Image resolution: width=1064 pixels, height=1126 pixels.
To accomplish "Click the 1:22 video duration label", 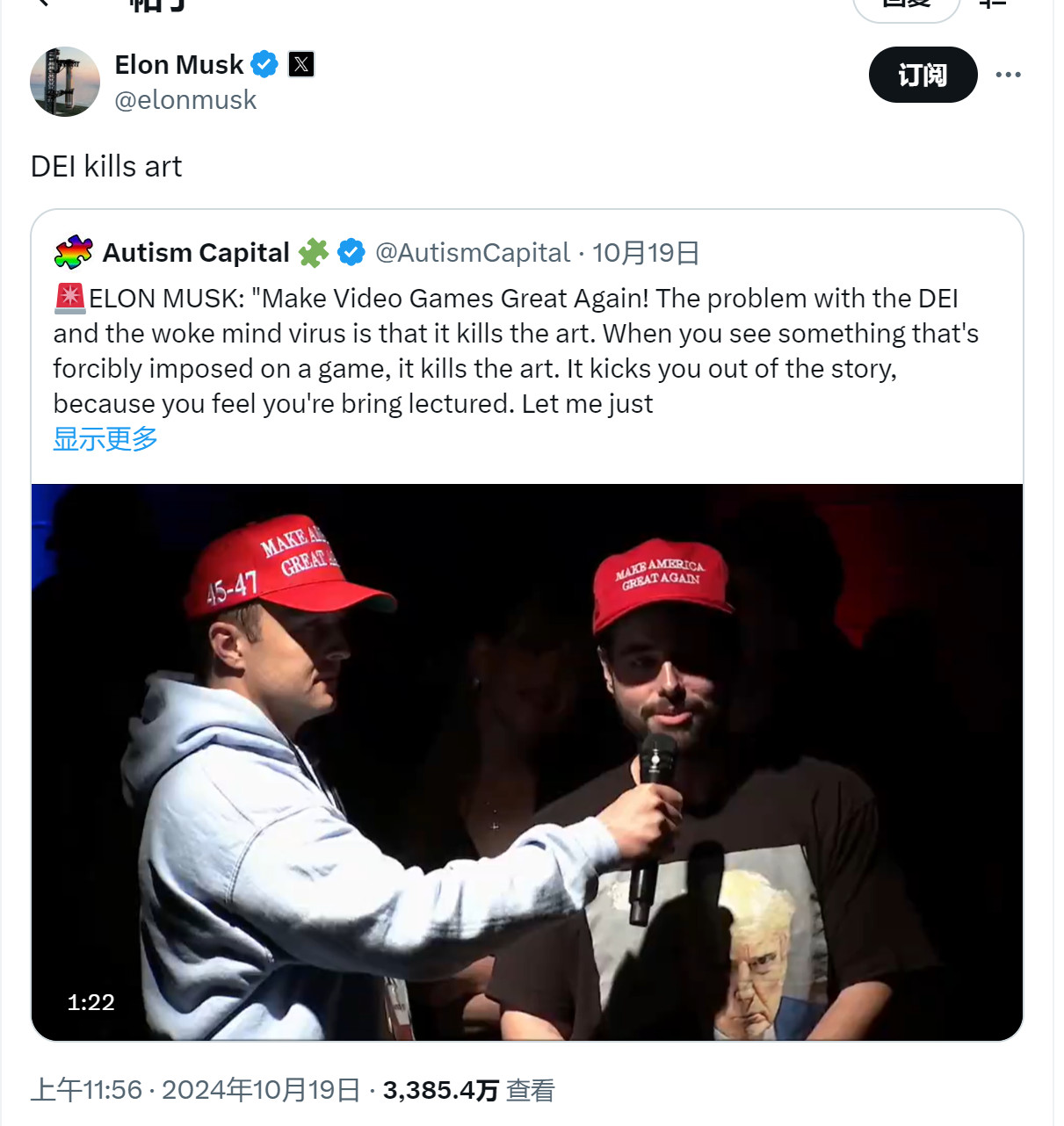I will tap(91, 1002).
